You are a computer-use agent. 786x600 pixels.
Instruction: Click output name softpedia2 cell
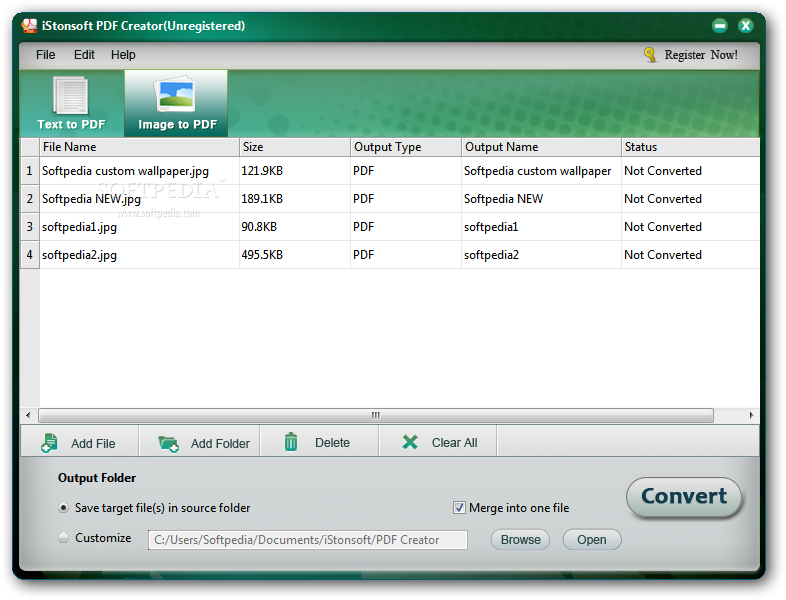click(541, 255)
